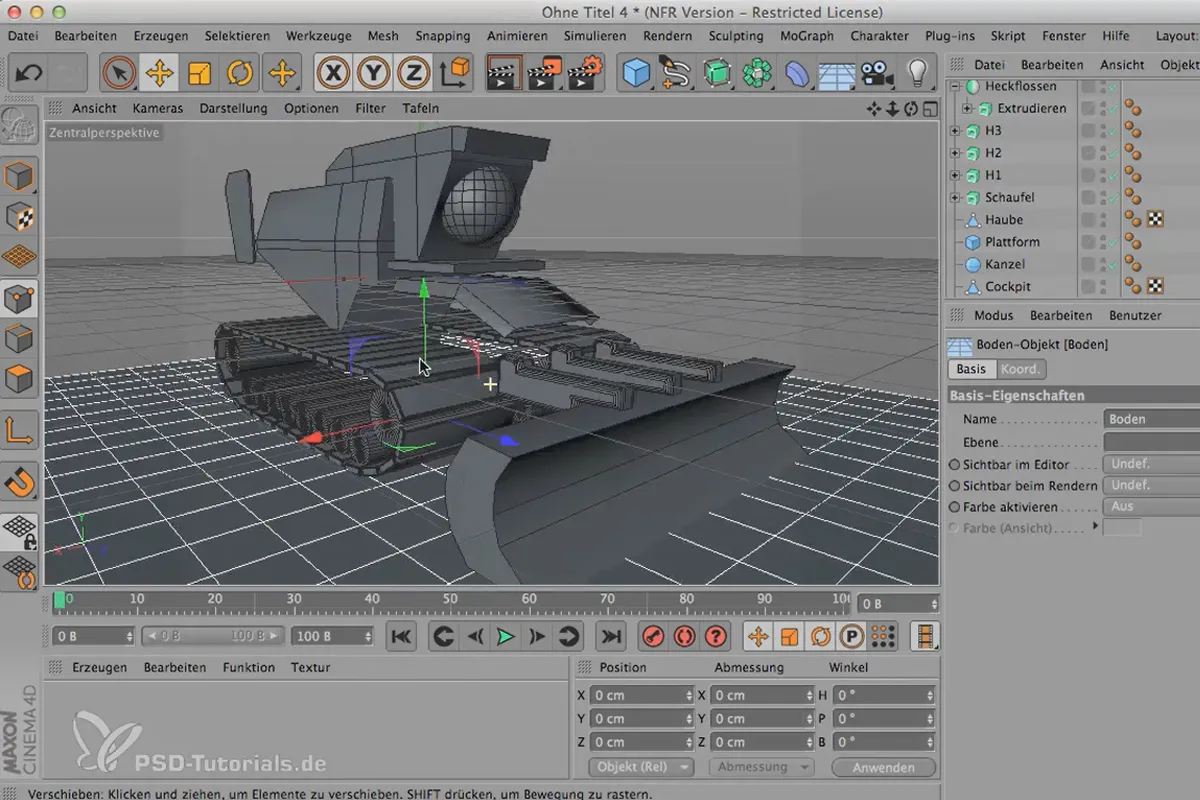Enable the 'Farbe aktivieren' radio button

pos(954,507)
